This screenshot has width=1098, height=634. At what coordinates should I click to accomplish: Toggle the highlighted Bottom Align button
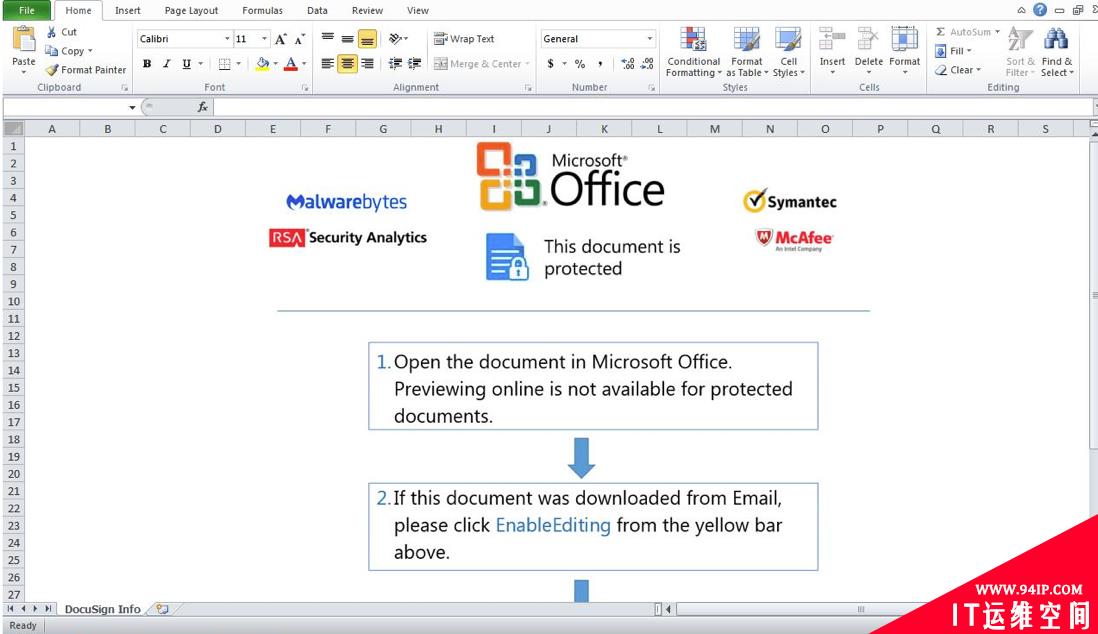click(x=367, y=39)
